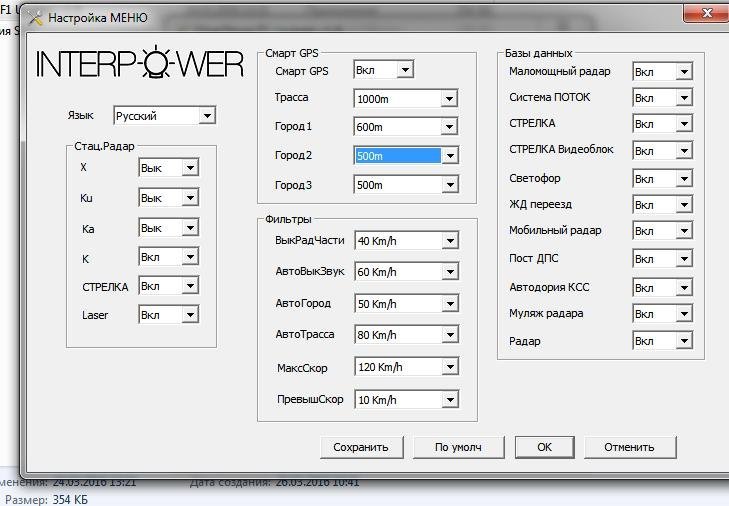Click the Сохранить button
Image resolution: width=729 pixels, height=506 pixels.
[x=361, y=447]
